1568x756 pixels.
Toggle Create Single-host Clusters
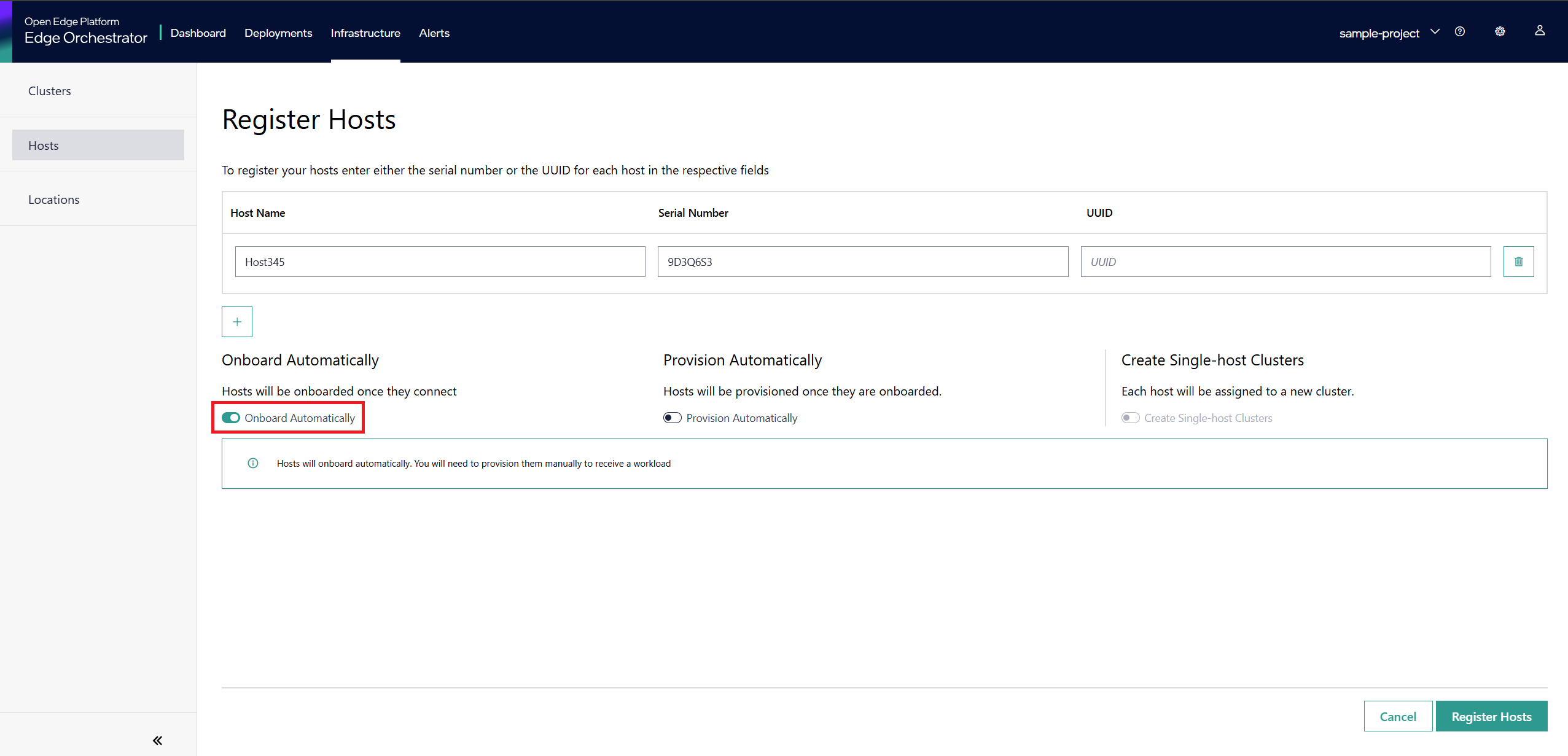[x=1131, y=417]
